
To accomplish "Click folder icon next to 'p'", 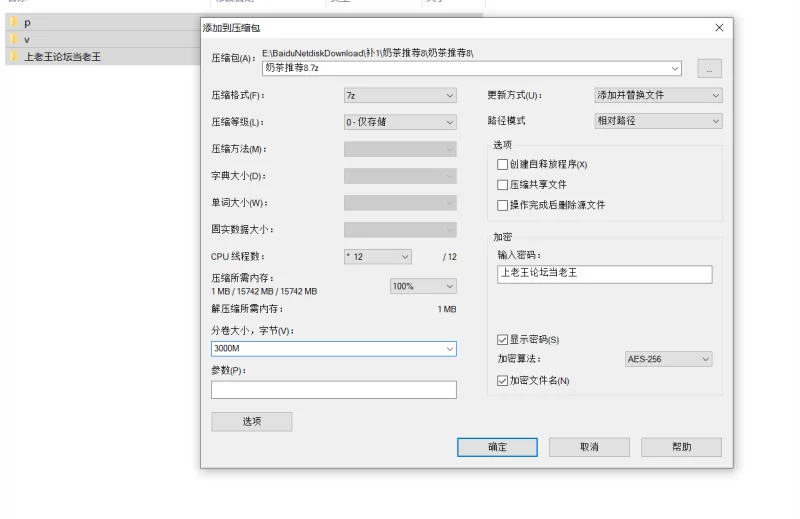I will coord(14,22).
